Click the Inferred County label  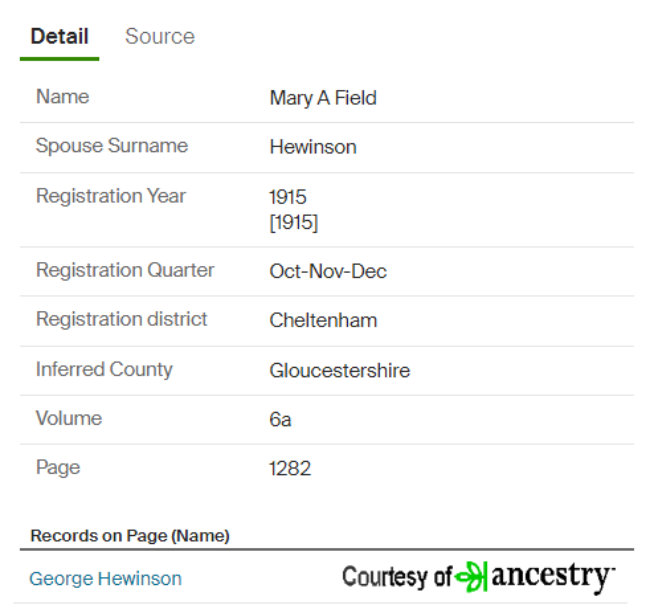[104, 369]
